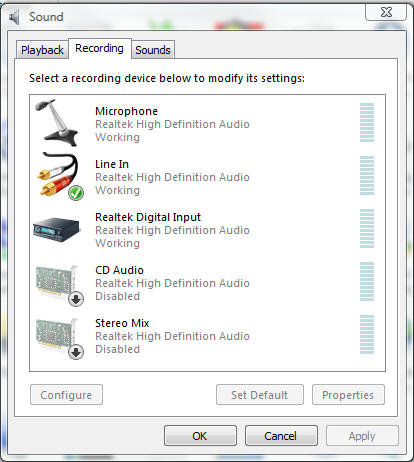Click the Microphone level meter
The width and height of the screenshot is (414, 462).
tap(367, 122)
